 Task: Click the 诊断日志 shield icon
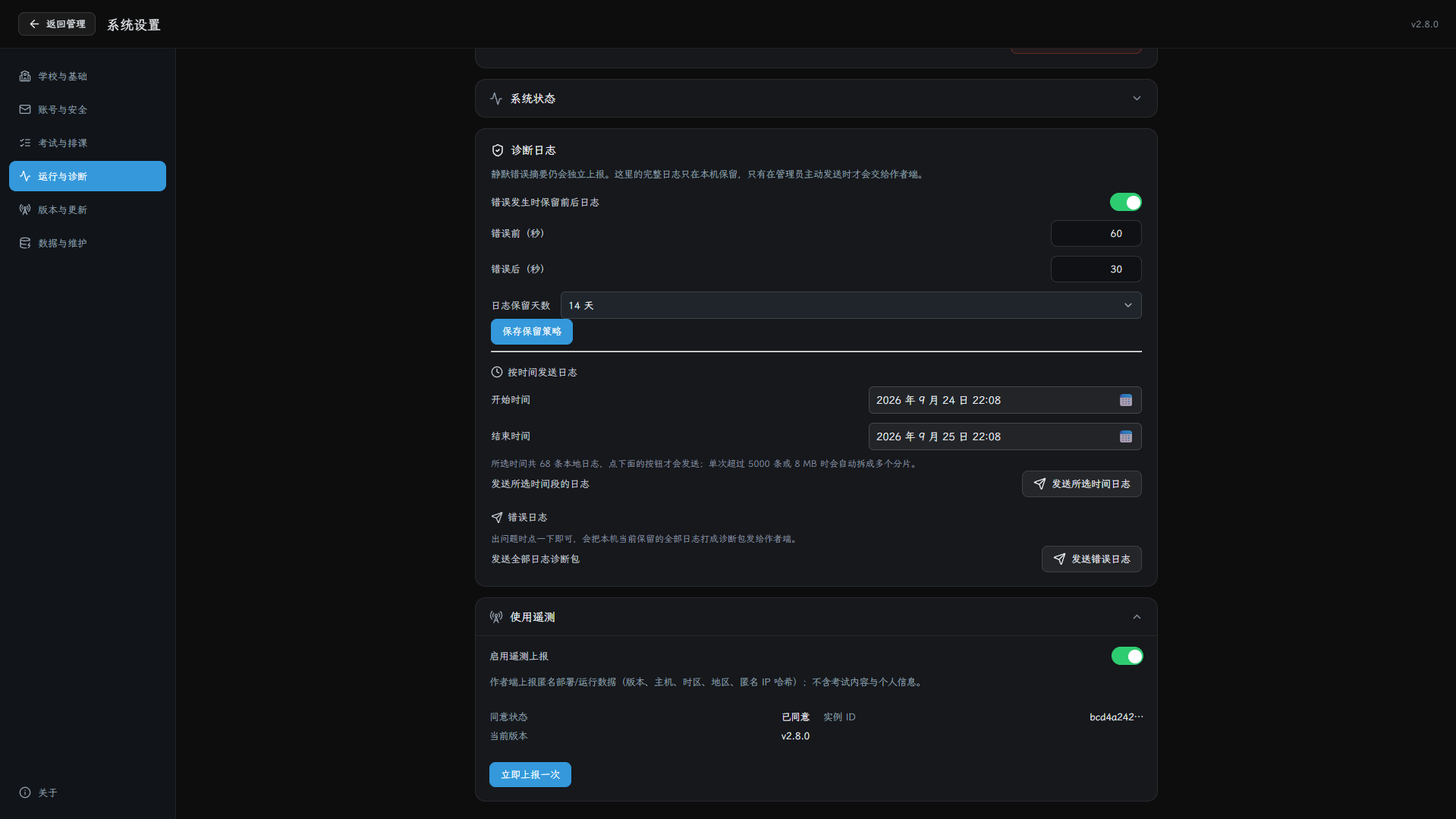[x=498, y=150]
